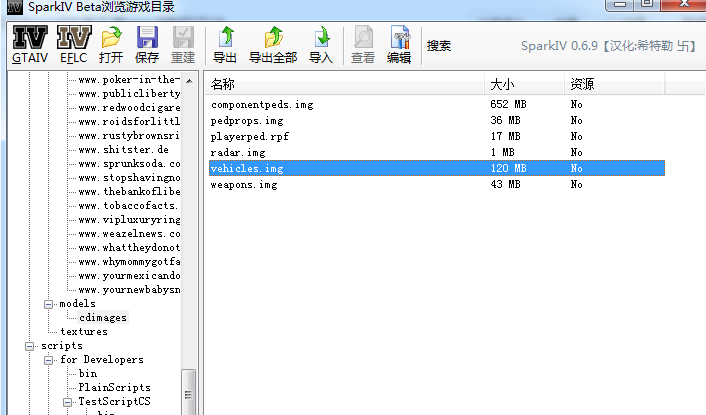Collapse the scripts folder node
The width and height of the screenshot is (706, 415).
tap(31, 346)
